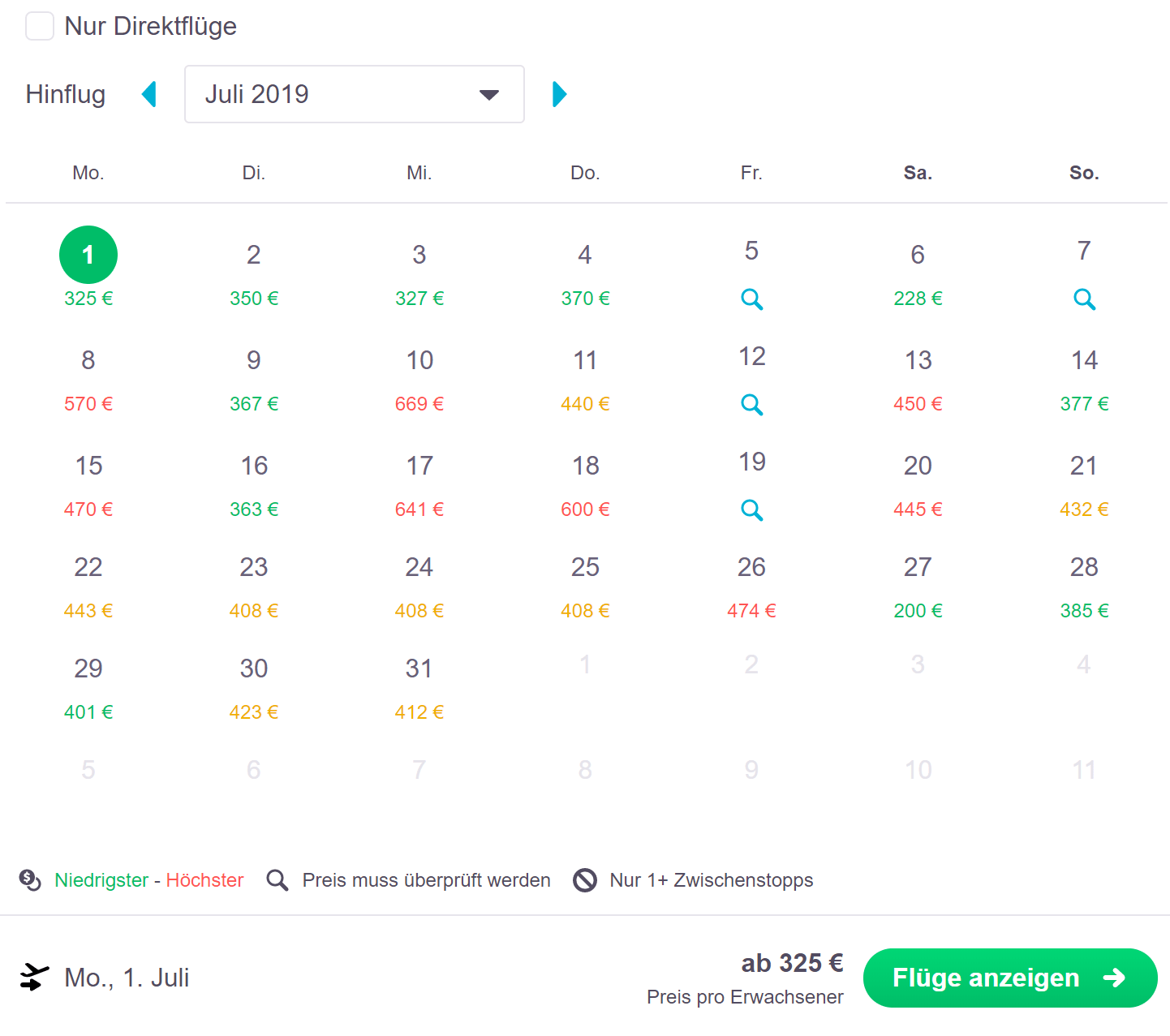Click the magnifier icon in the legend
Viewport: 1170px width, 1036px height.
coord(277,880)
